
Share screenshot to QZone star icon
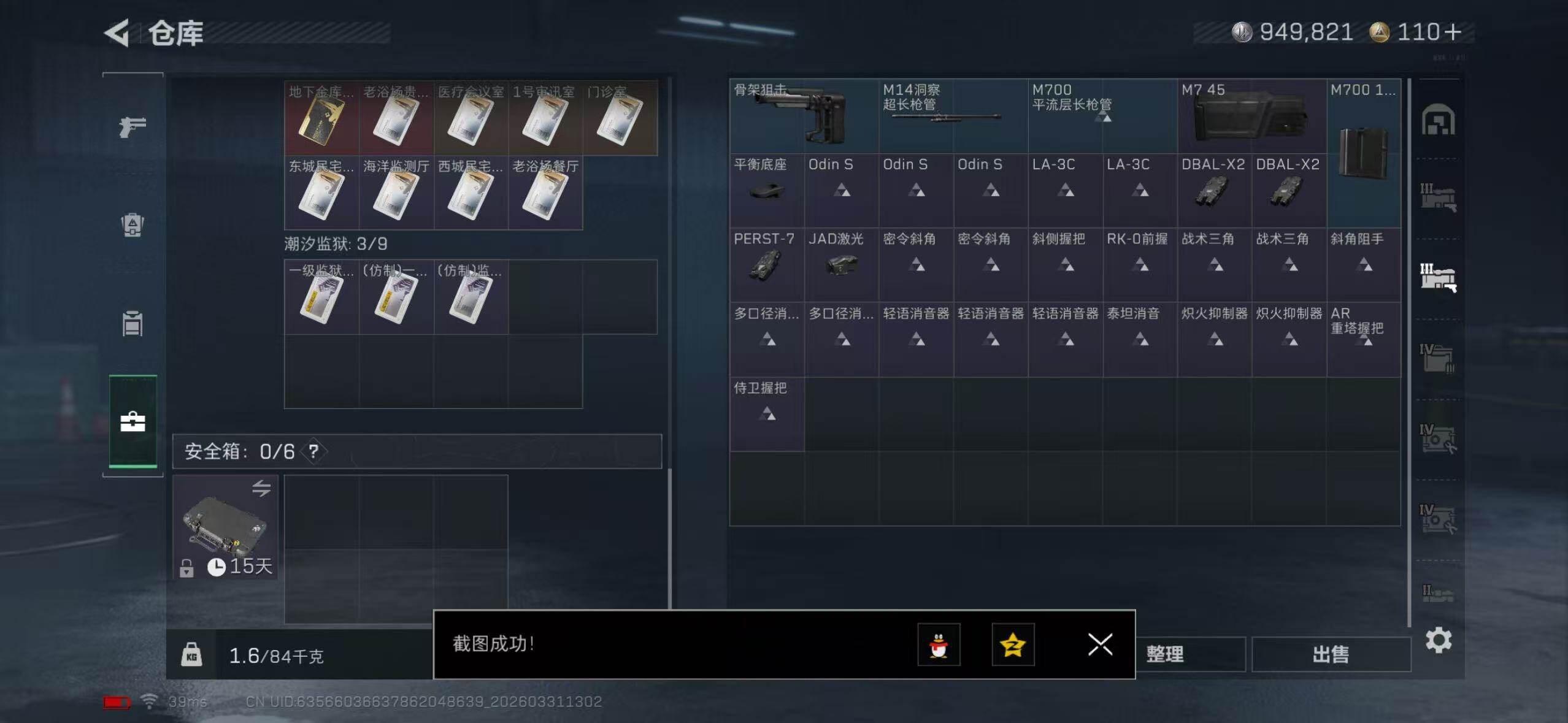point(1013,645)
